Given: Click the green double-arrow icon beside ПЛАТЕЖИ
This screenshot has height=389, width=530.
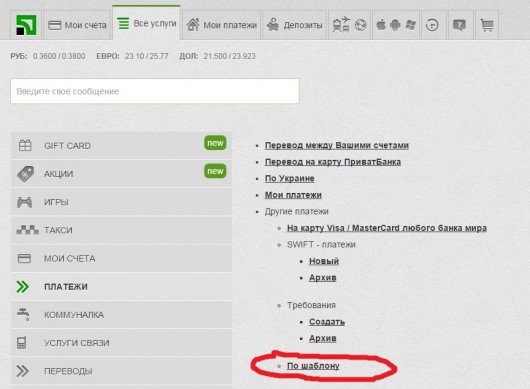Looking at the screenshot, I should [x=23, y=287].
